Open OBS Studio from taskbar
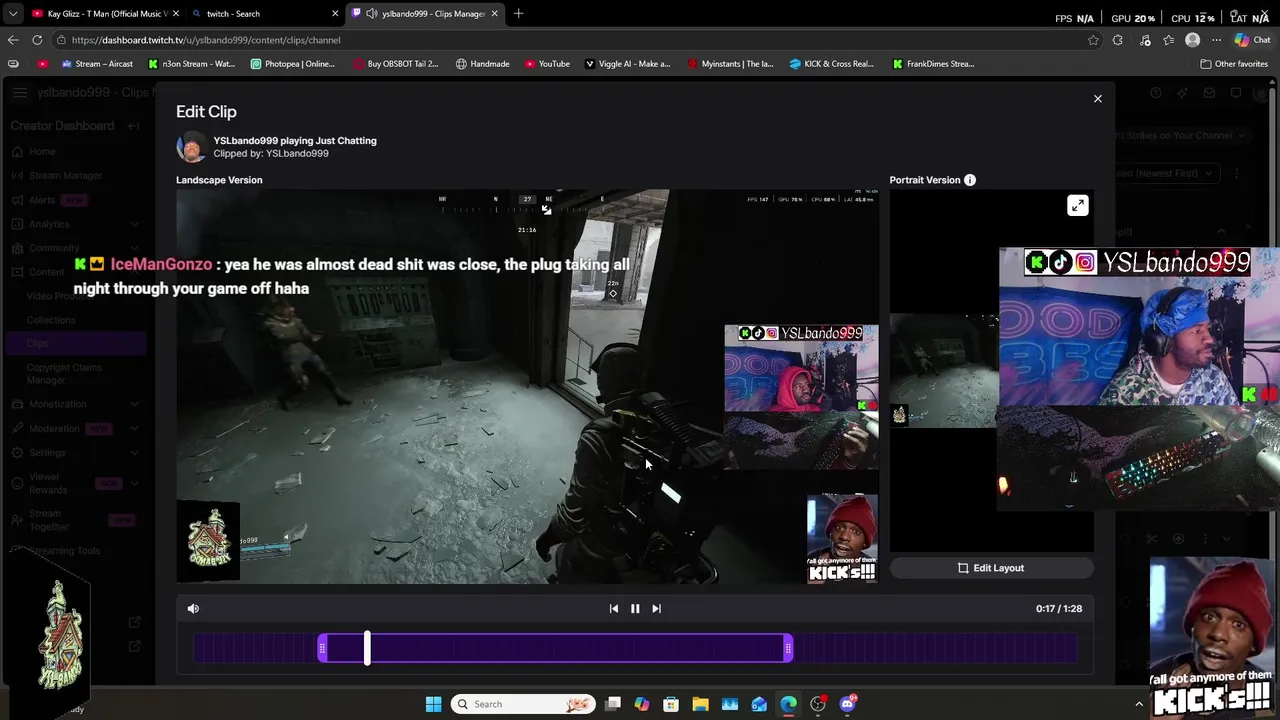Viewport: 1280px width, 720px height. tap(818, 704)
